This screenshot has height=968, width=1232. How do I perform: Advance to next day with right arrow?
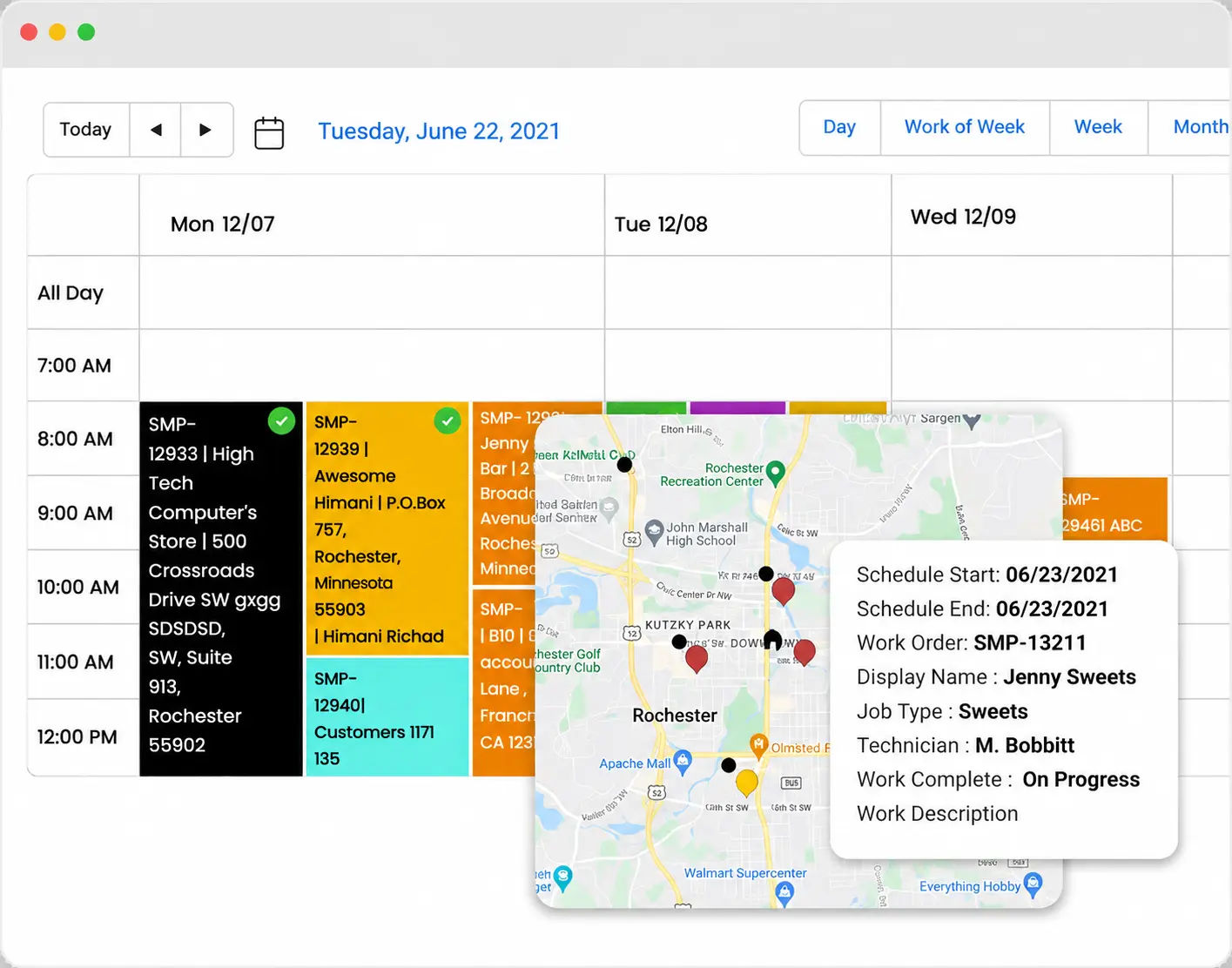[x=205, y=130]
